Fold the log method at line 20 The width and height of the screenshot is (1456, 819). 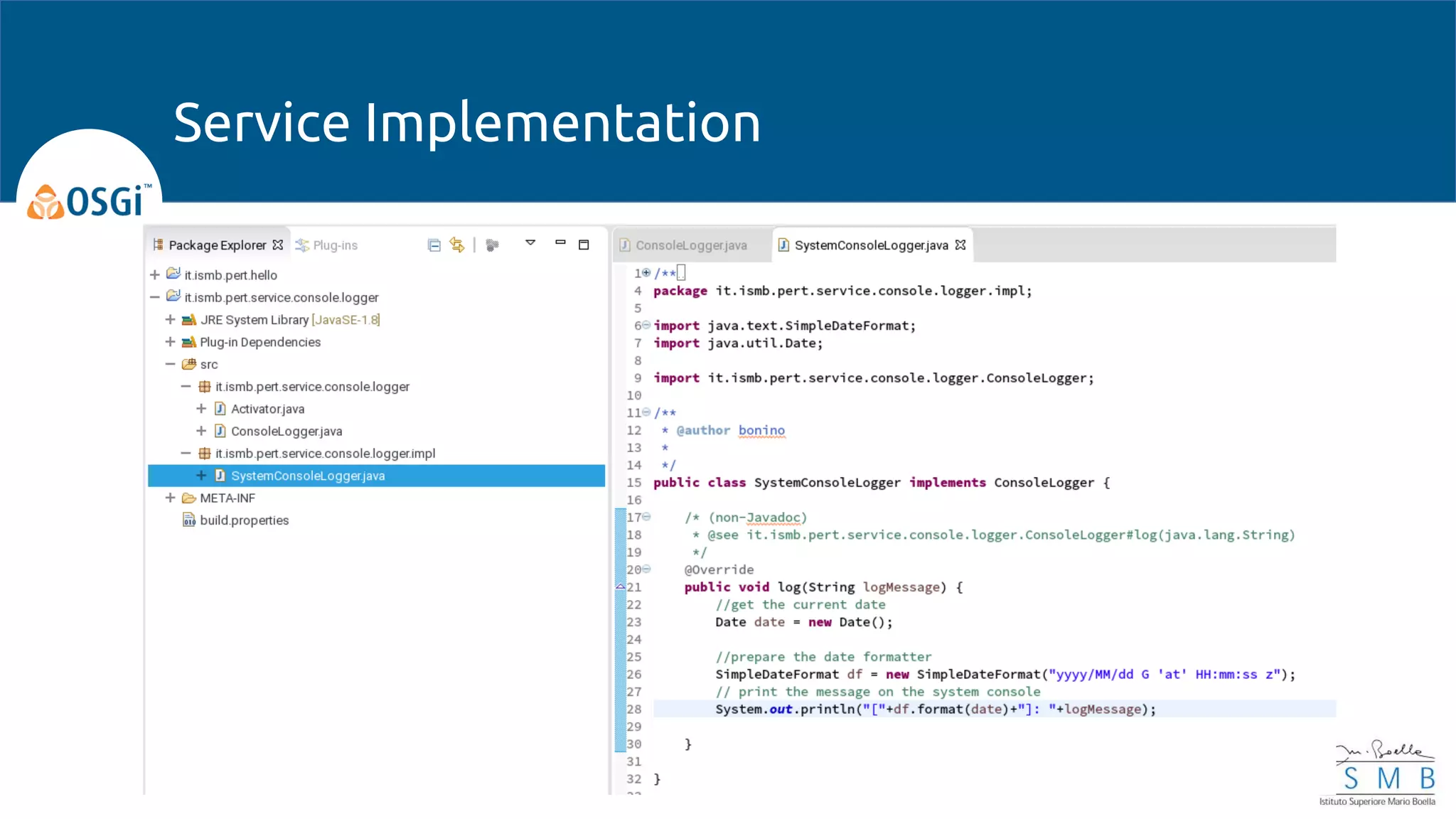pos(646,569)
